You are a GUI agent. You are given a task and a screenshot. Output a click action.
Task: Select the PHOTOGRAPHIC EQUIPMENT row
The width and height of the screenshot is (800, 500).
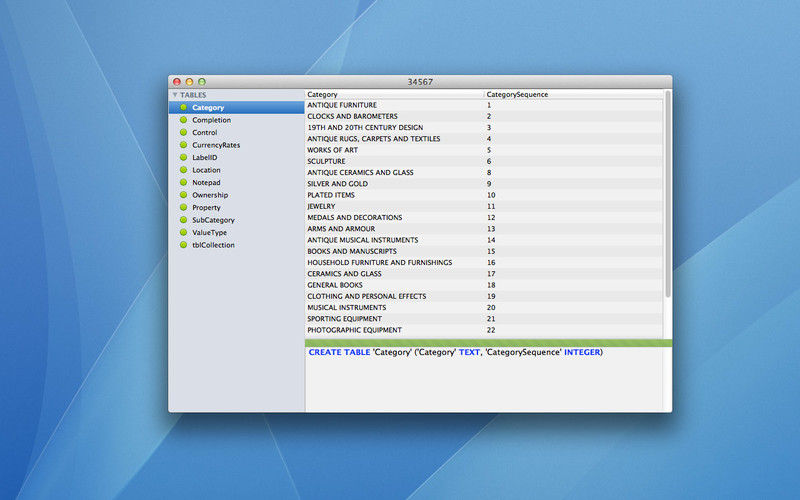(x=484, y=330)
